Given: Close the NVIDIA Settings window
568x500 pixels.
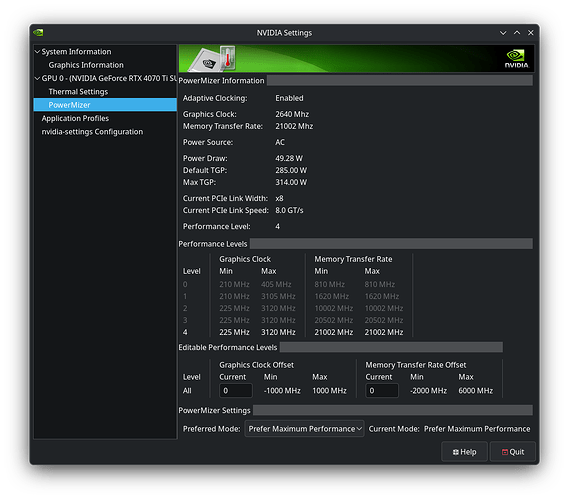Looking at the screenshot, I should (x=531, y=33).
